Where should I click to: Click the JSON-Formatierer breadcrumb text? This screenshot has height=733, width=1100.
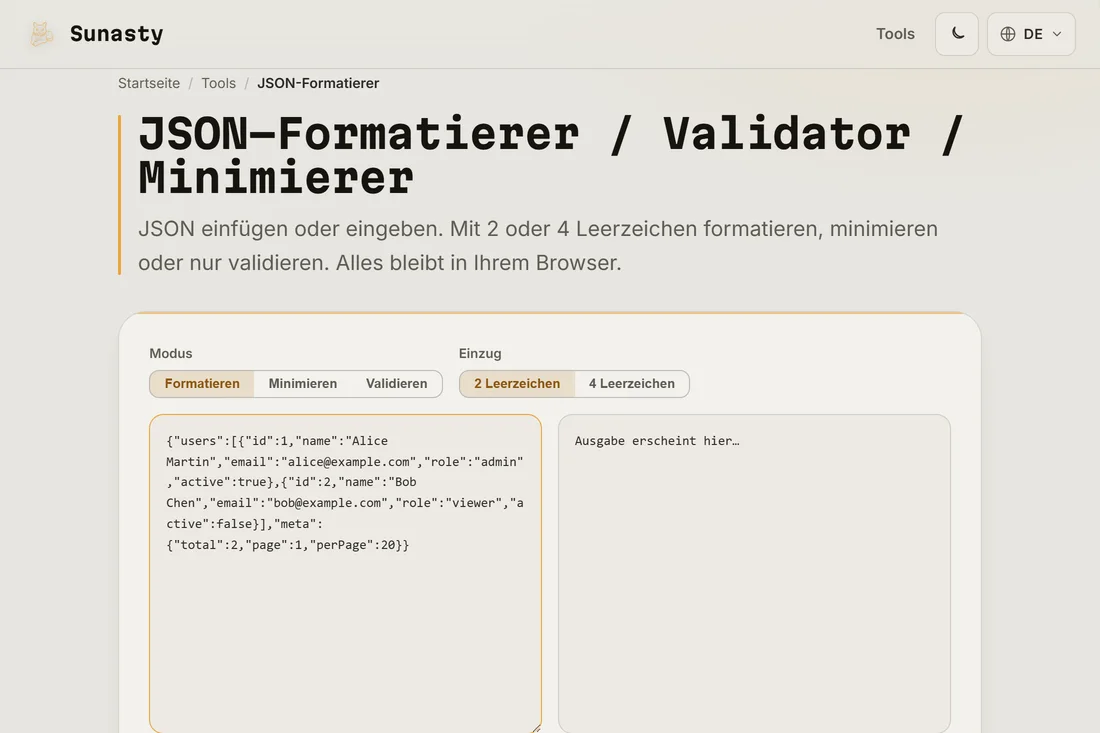point(318,83)
